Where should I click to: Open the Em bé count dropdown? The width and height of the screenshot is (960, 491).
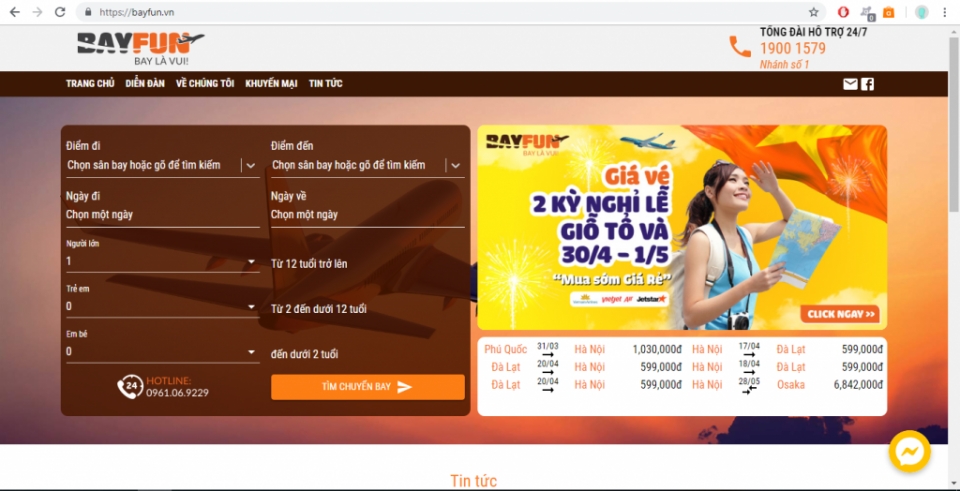(x=251, y=353)
